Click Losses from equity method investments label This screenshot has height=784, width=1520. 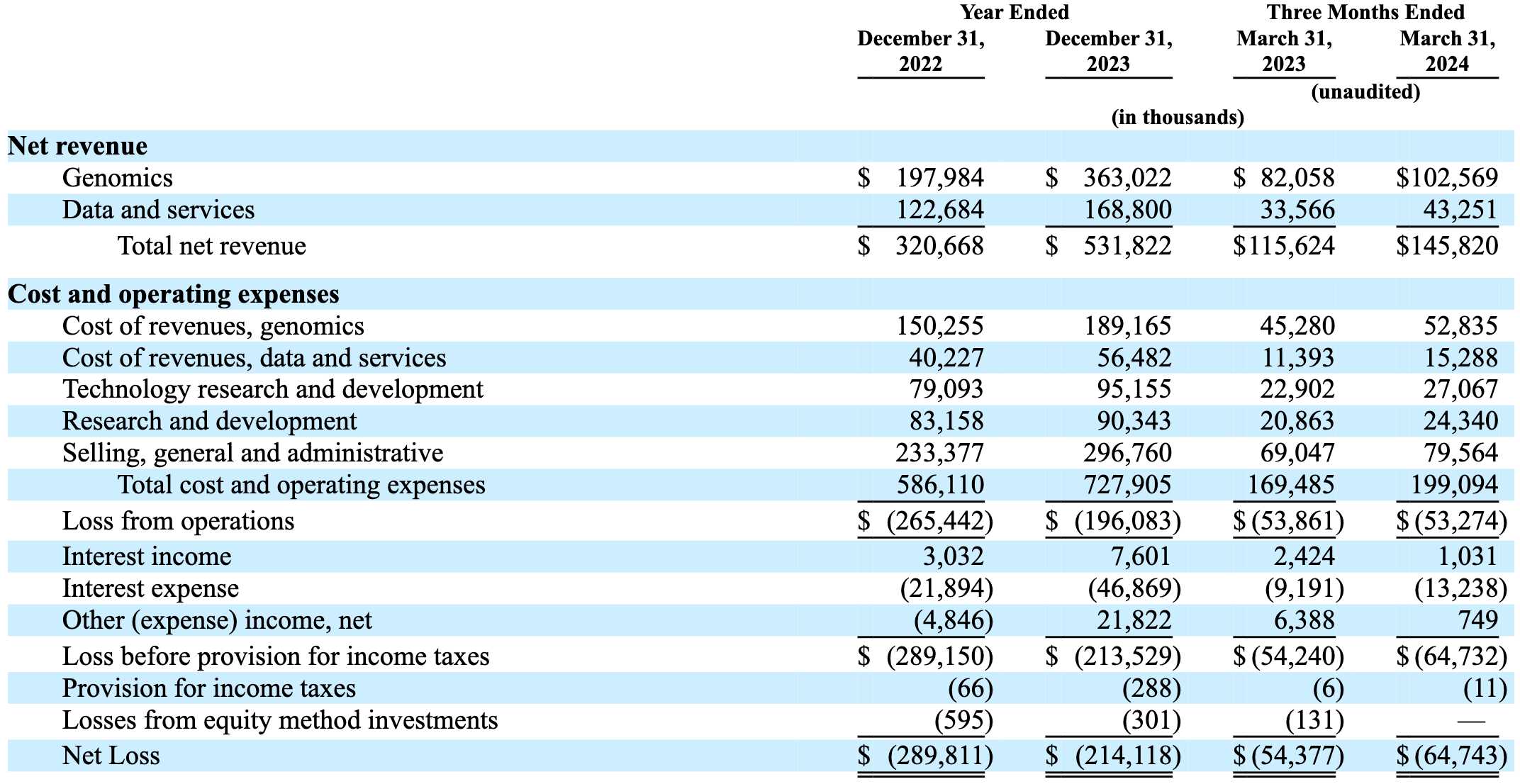(279, 720)
